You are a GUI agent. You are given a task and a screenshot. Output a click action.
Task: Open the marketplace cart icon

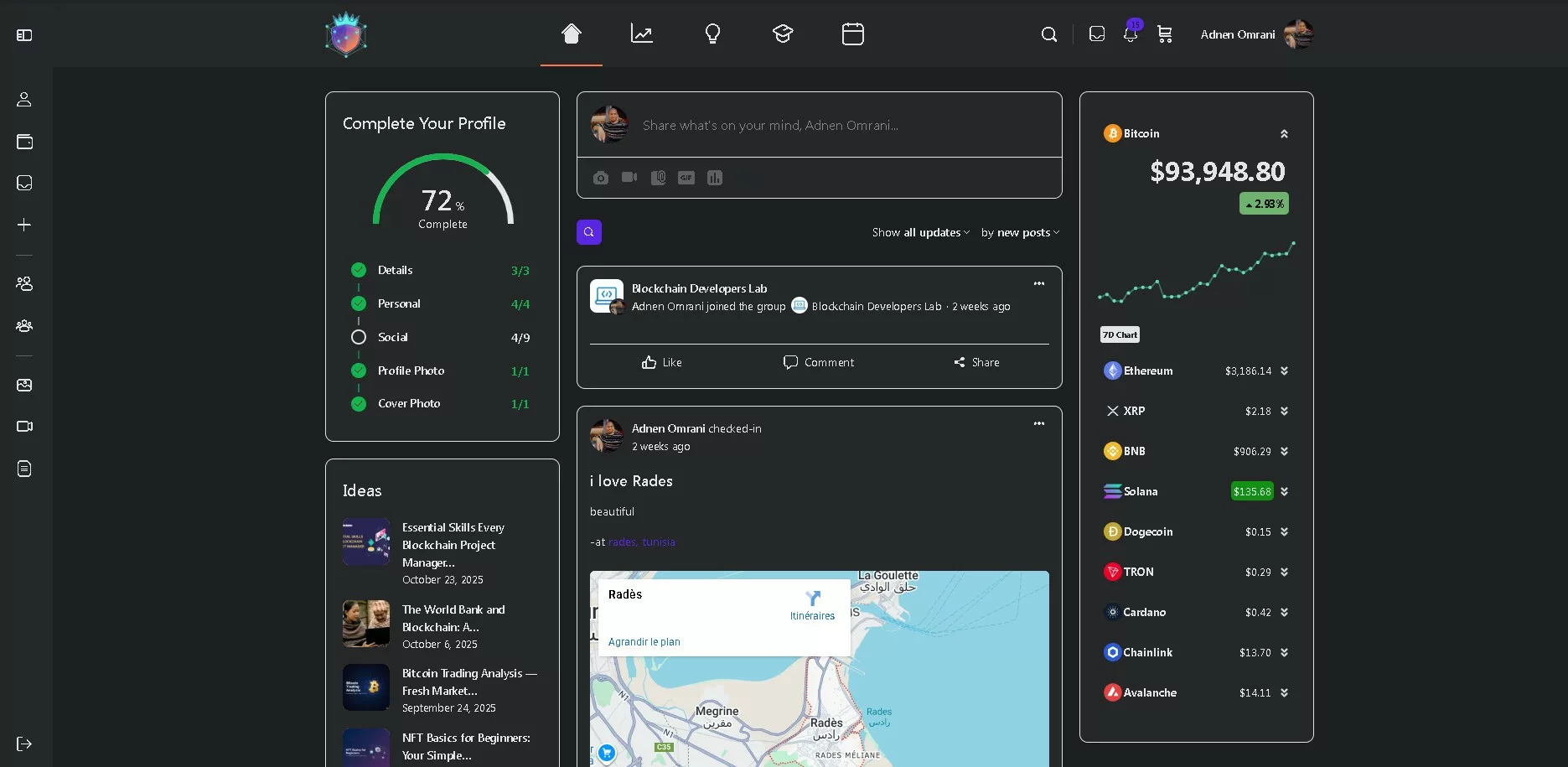tap(1165, 34)
